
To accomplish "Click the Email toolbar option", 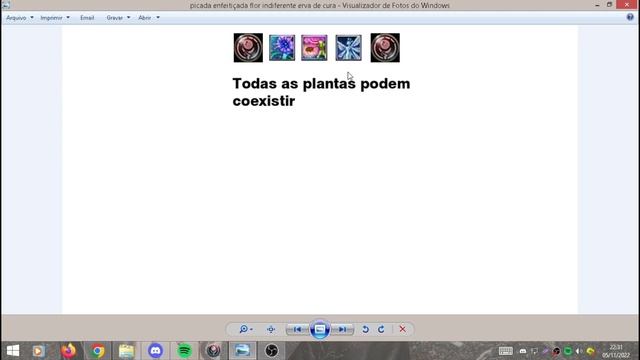I will click(x=87, y=18).
